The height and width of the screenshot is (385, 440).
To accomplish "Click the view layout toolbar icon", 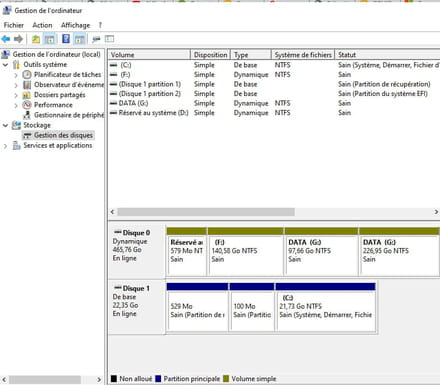I will (109, 39).
